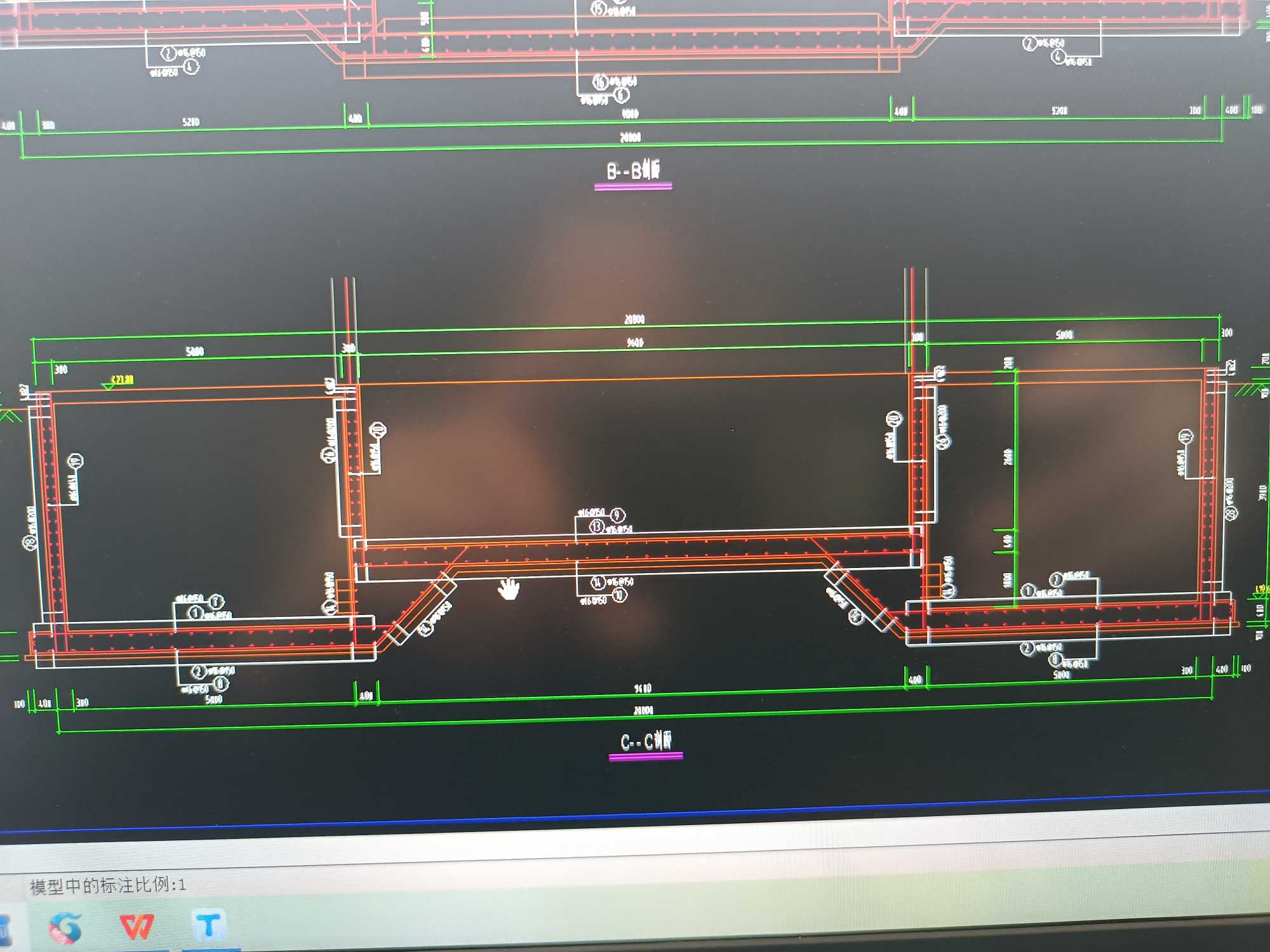Click the status text 模型中的标注比例:1
Viewport: 1270px width, 952px height.
pyautogui.click(x=108, y=885)
